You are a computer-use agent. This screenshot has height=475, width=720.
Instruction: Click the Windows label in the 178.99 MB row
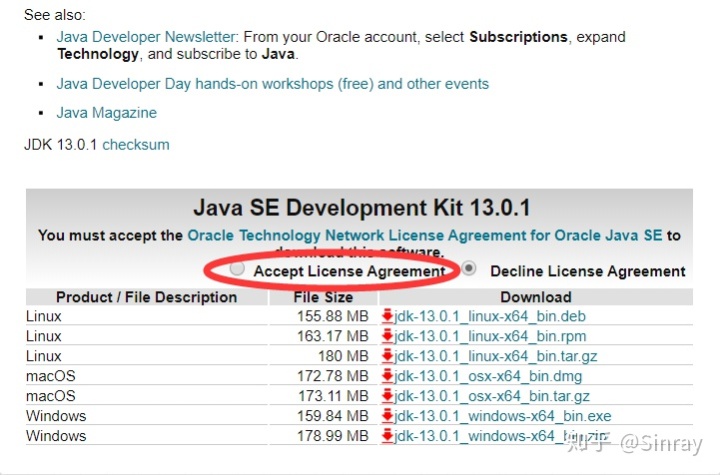coord(56,435)
